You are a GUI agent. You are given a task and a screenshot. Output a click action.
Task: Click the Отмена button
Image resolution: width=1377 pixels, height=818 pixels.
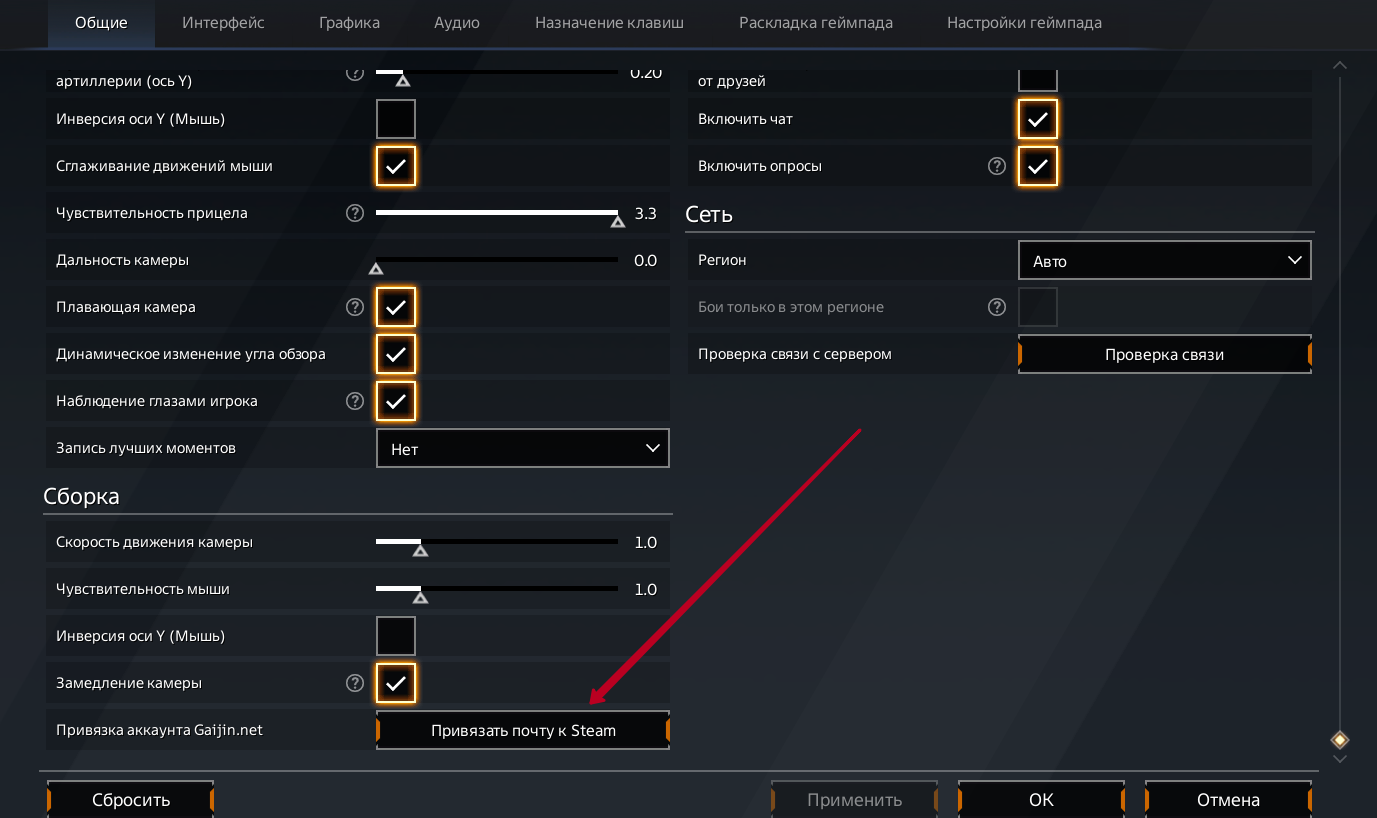tap(1228, 800)
